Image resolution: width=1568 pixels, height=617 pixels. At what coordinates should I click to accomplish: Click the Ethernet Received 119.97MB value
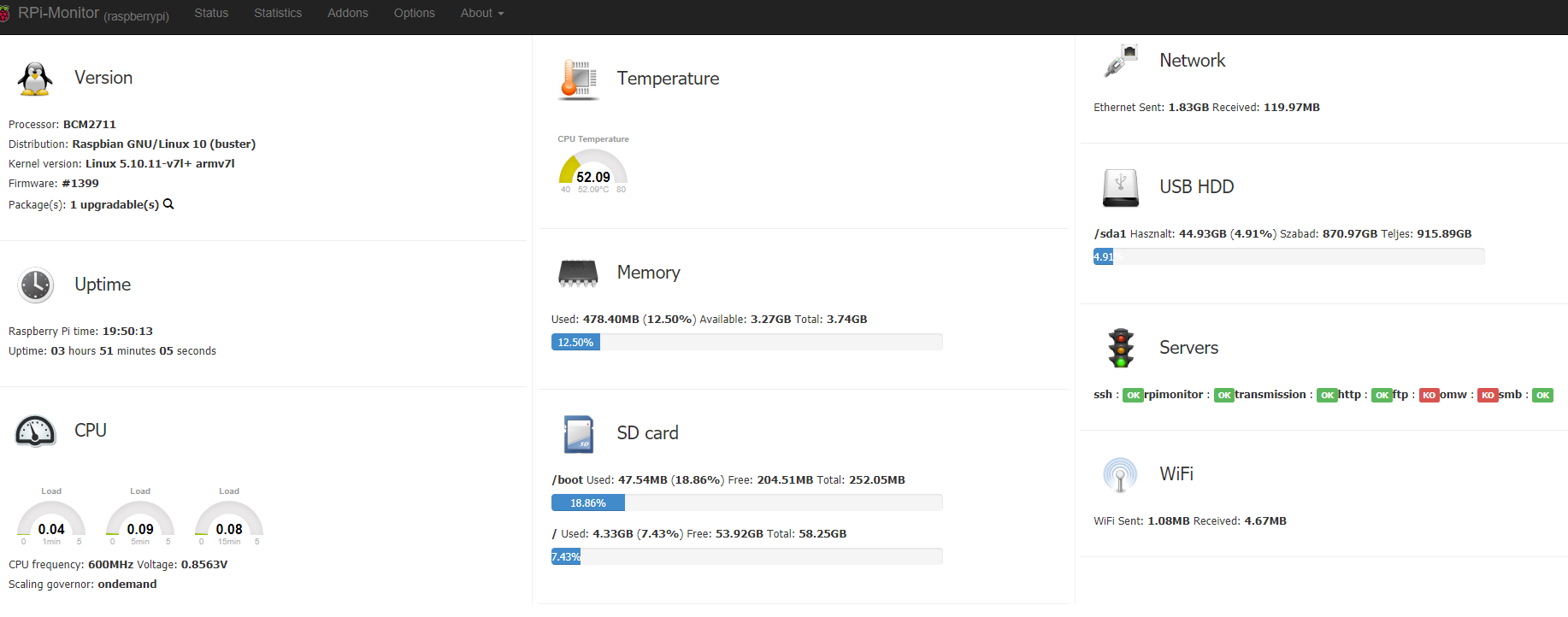[1292, 108]
